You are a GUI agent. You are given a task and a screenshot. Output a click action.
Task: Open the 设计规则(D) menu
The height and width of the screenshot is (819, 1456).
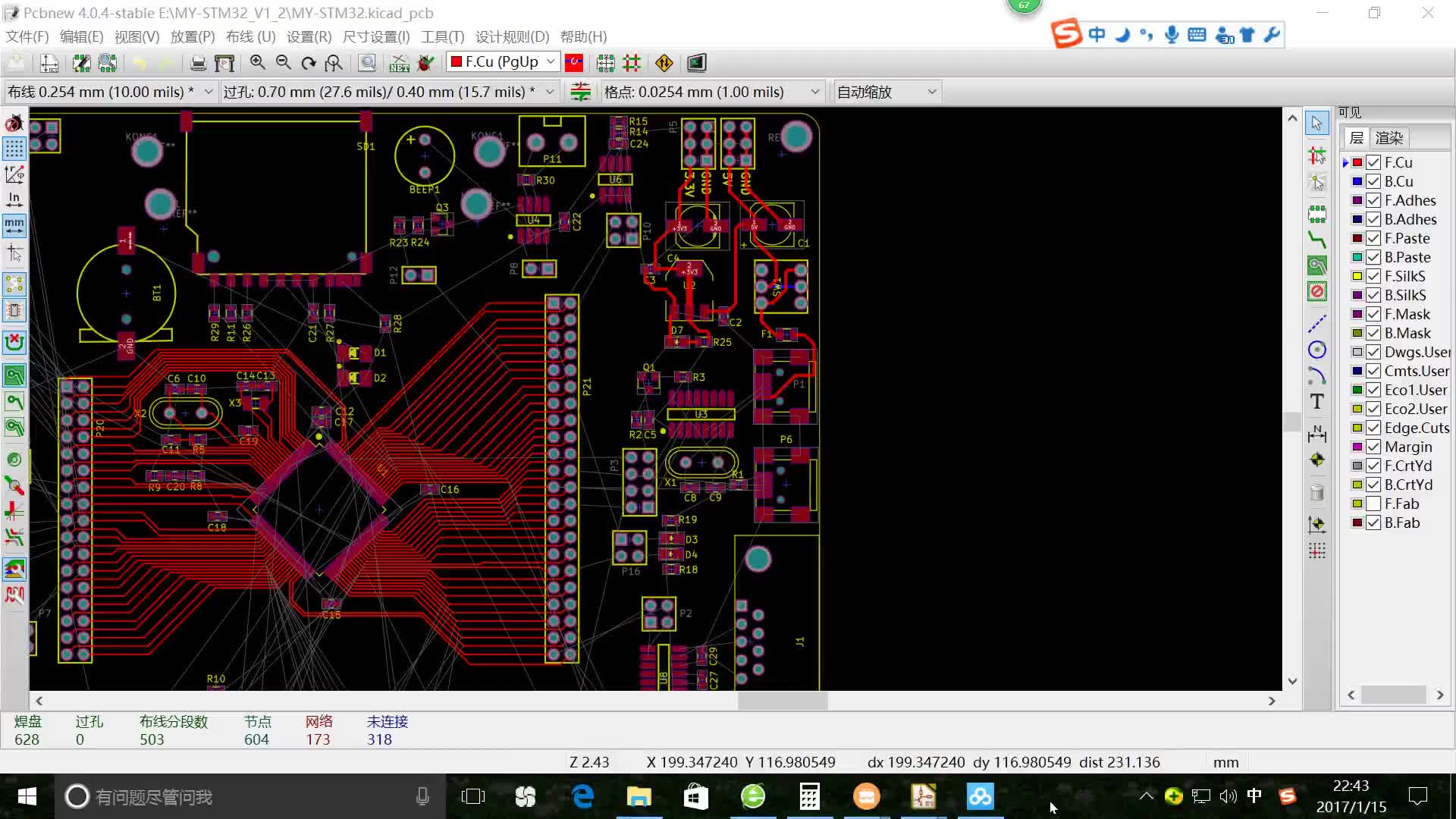click(513, 36)
